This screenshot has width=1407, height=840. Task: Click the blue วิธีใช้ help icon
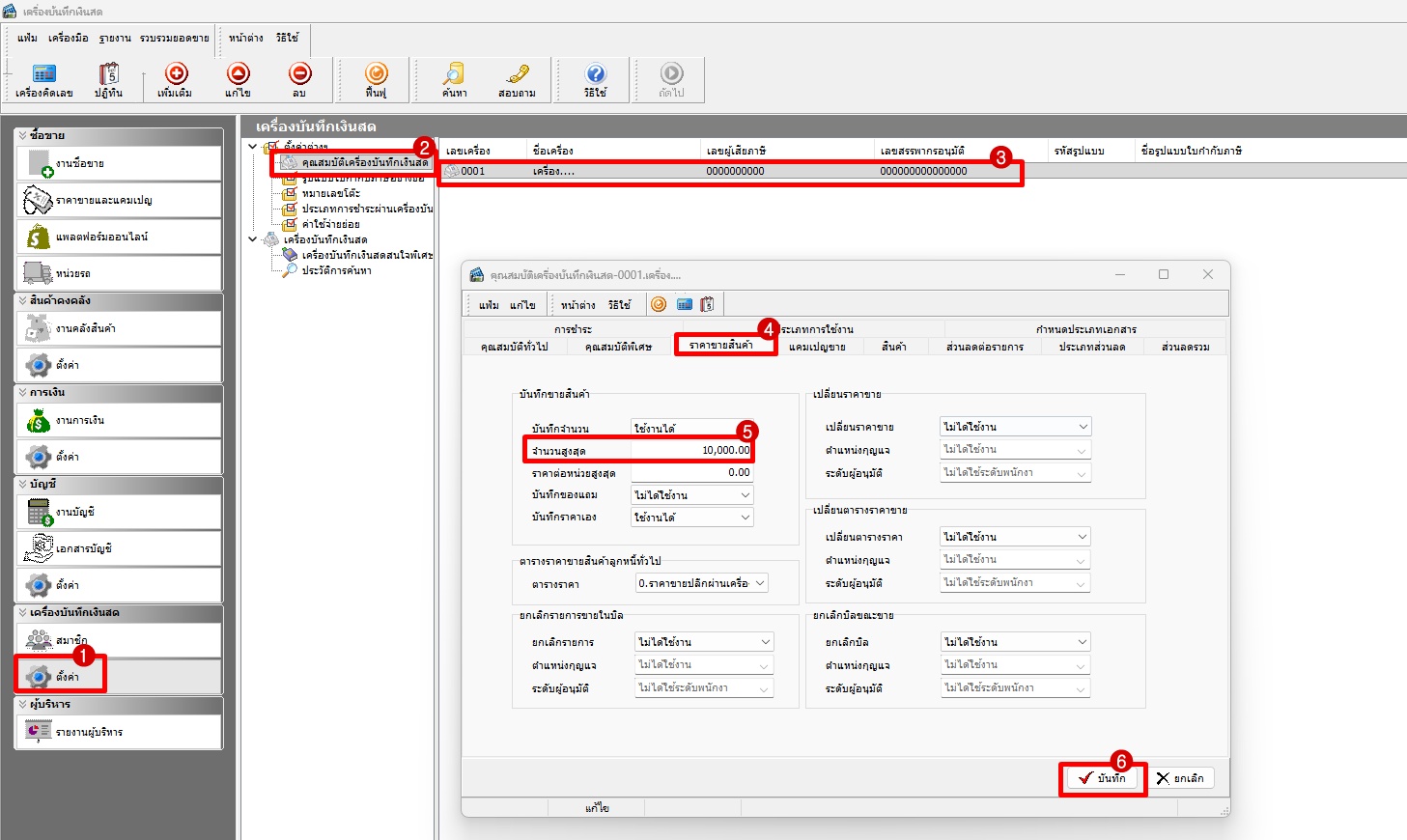tap(596, 75)
